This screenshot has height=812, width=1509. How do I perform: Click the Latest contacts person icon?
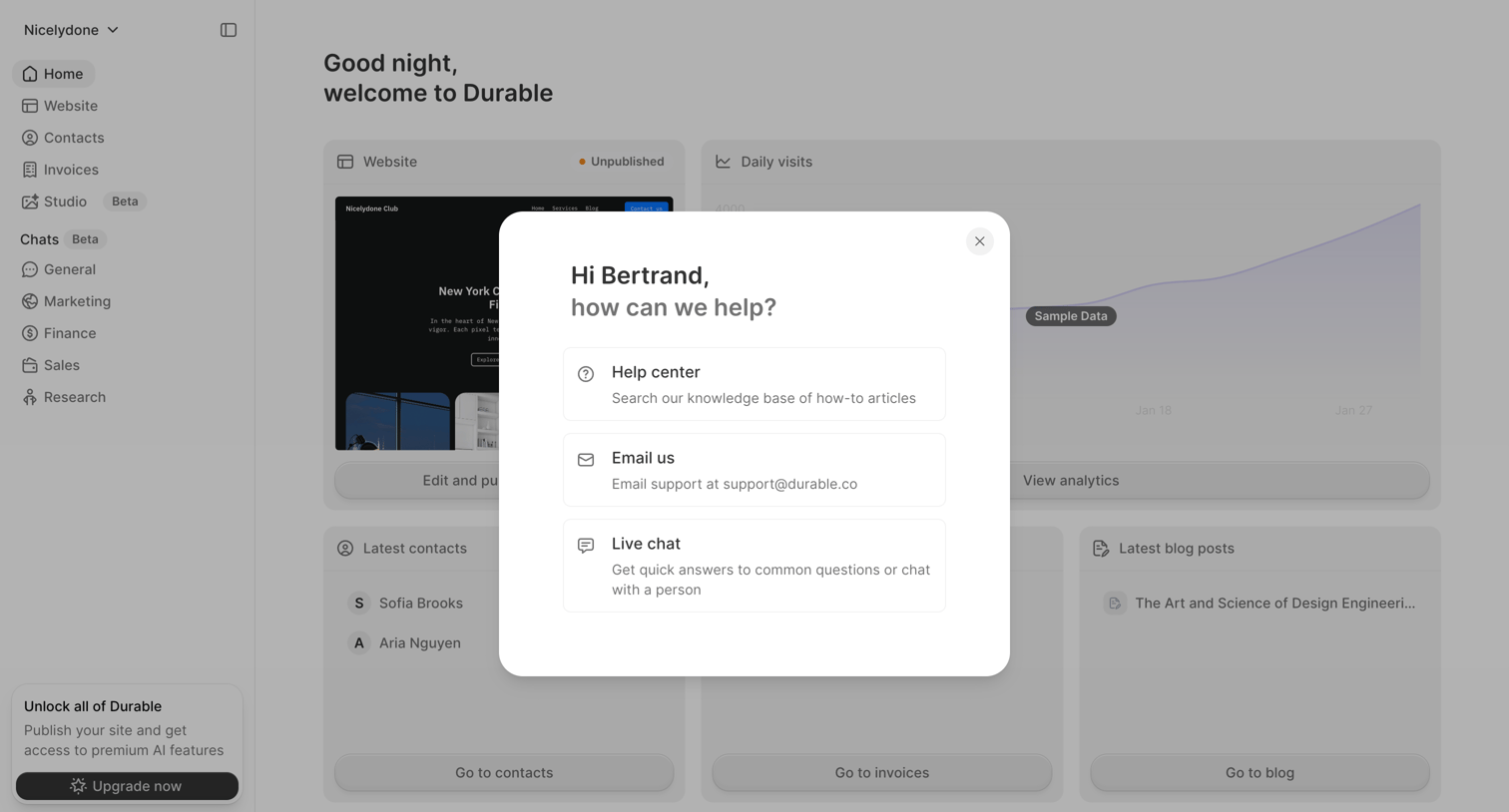pyautogui.click(x=345, y=549)
